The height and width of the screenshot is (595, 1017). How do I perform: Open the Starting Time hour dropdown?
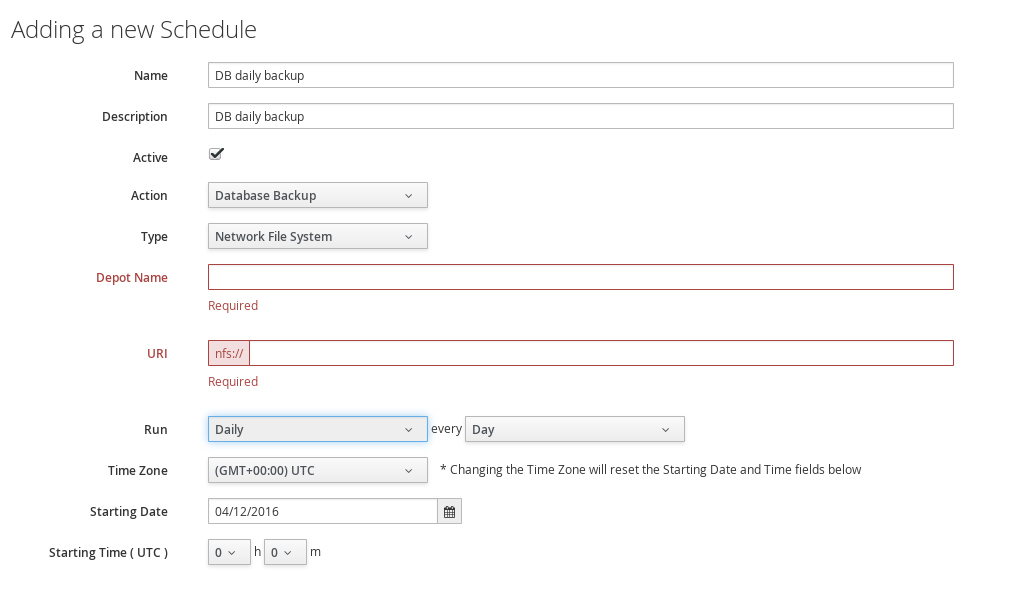point(229,552)
